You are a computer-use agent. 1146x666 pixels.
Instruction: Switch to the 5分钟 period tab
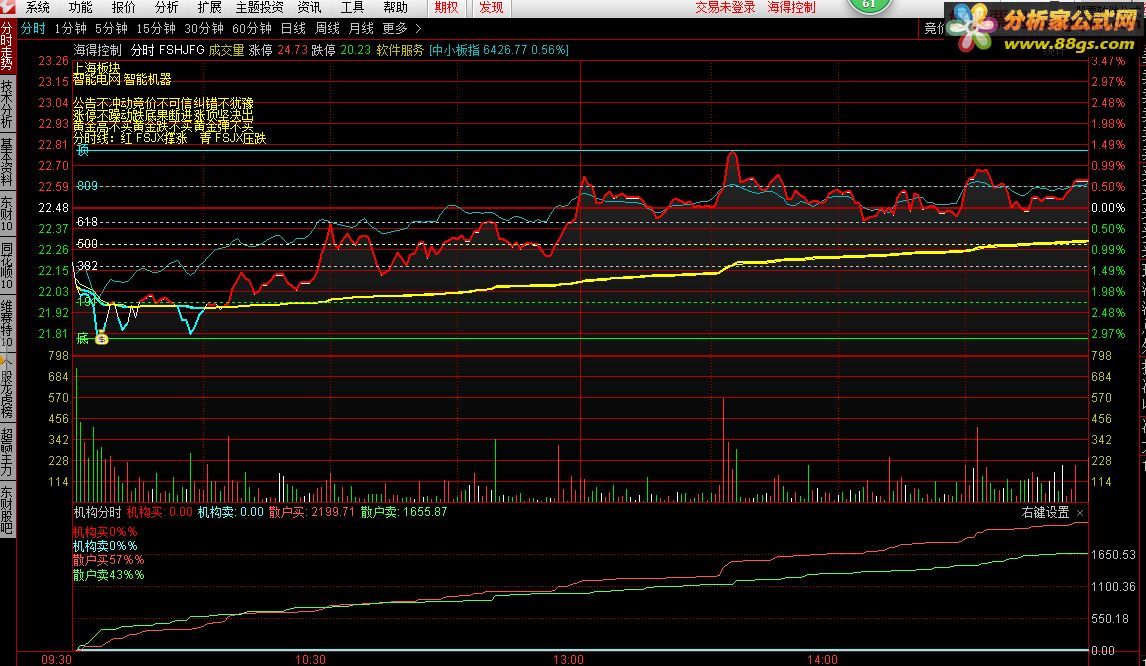pos(111,28)
